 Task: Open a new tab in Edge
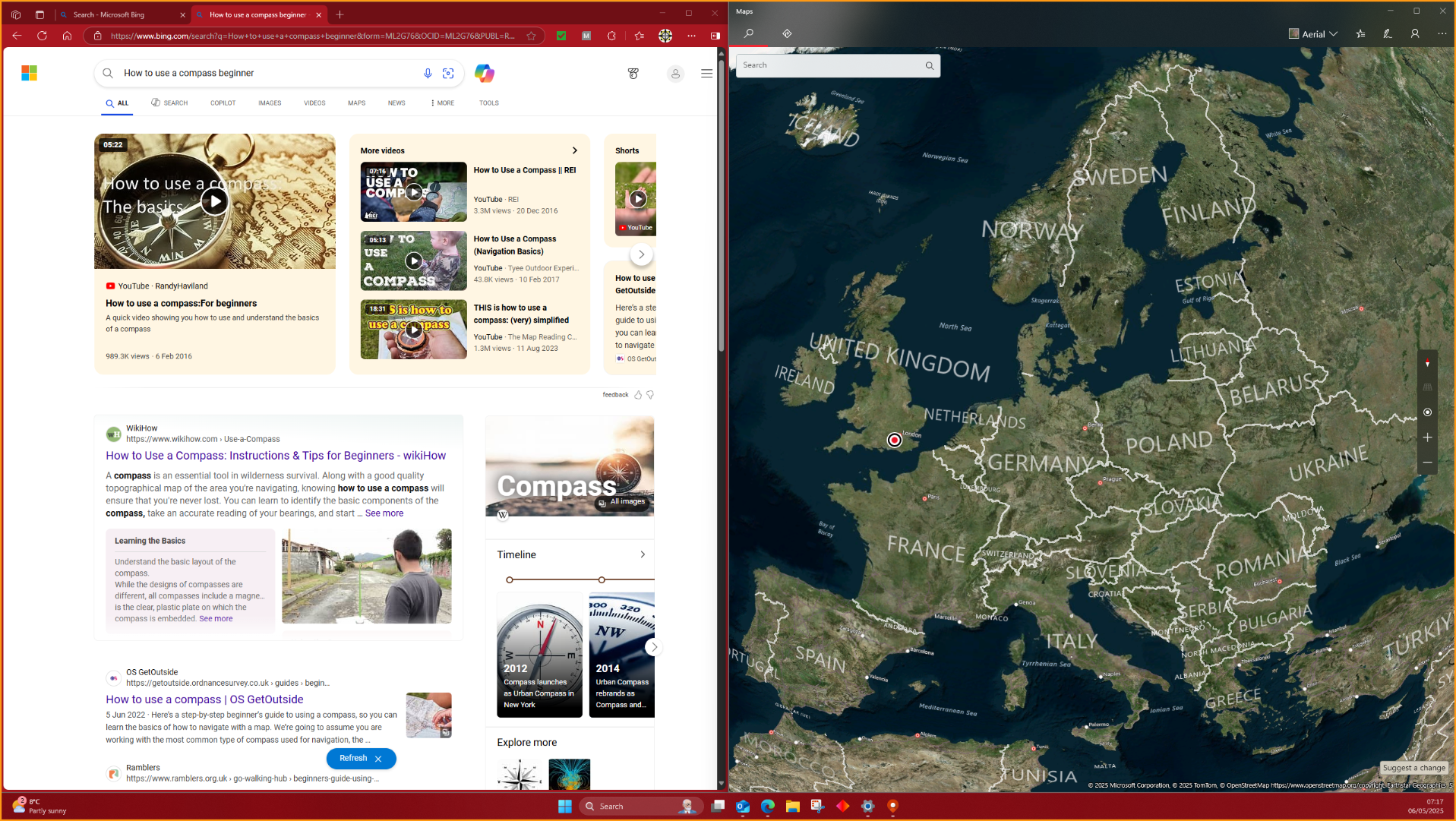(340, 14)
